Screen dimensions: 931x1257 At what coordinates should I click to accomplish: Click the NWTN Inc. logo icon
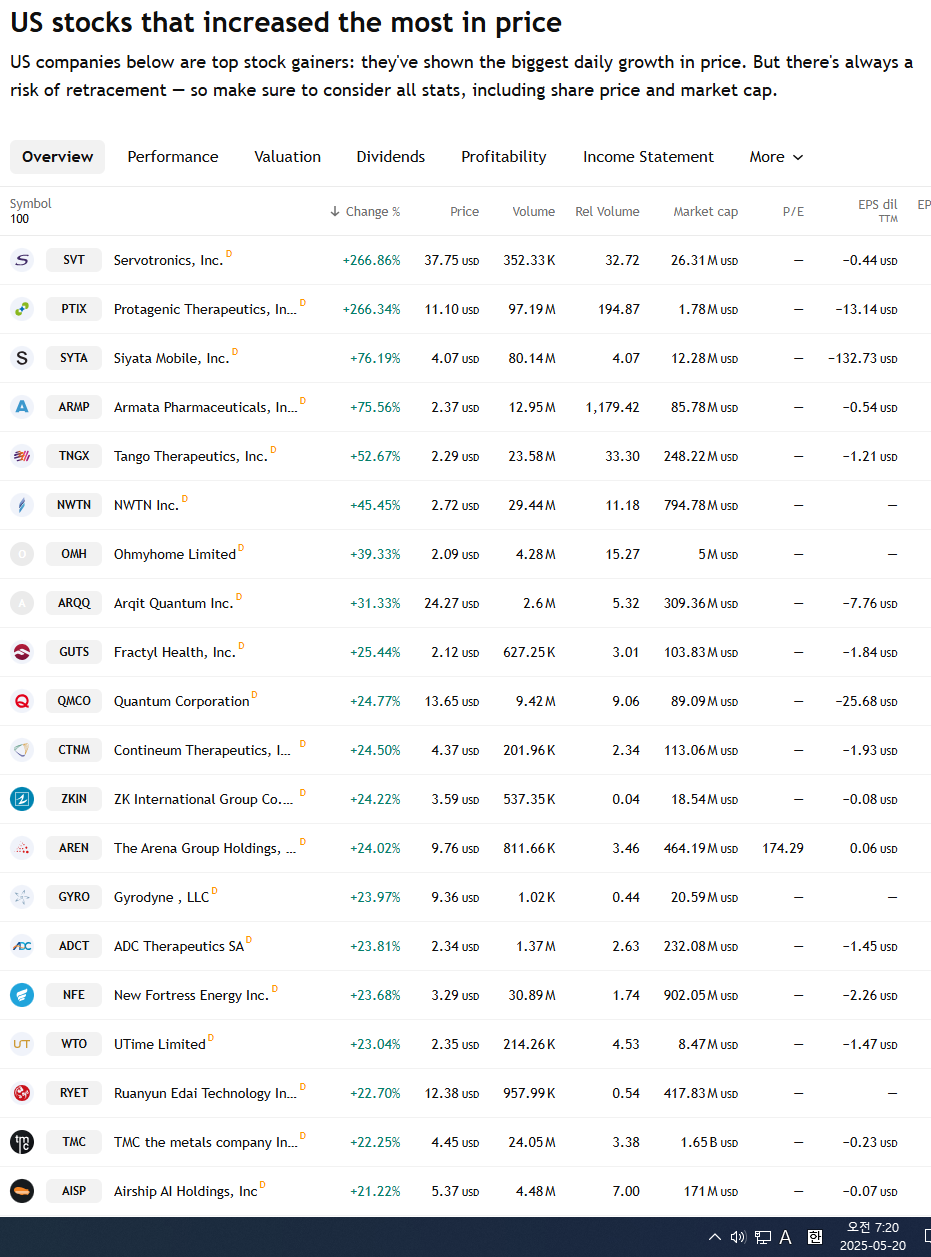tap(22, 505)
